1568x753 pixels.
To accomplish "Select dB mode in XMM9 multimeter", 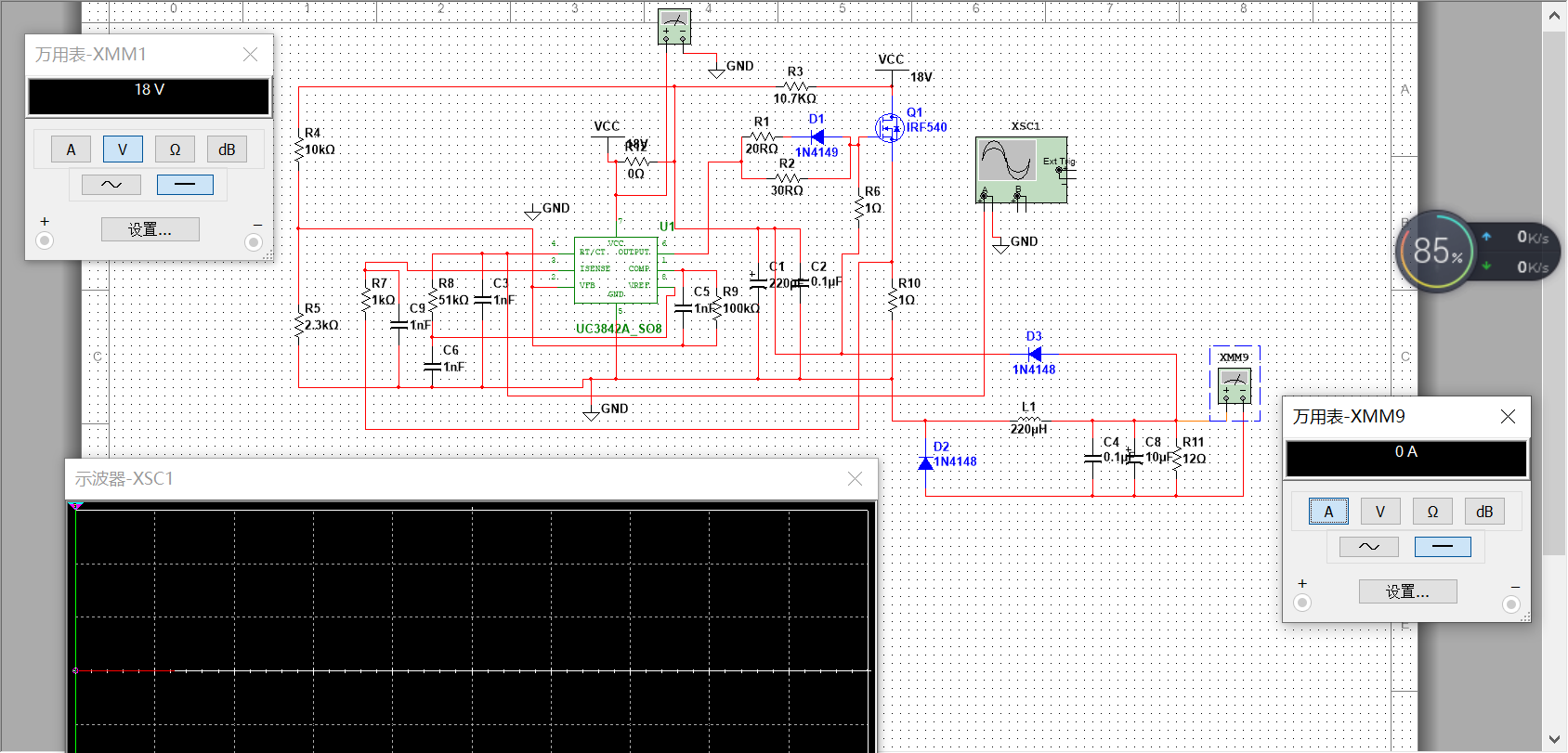I will 1484,512.
